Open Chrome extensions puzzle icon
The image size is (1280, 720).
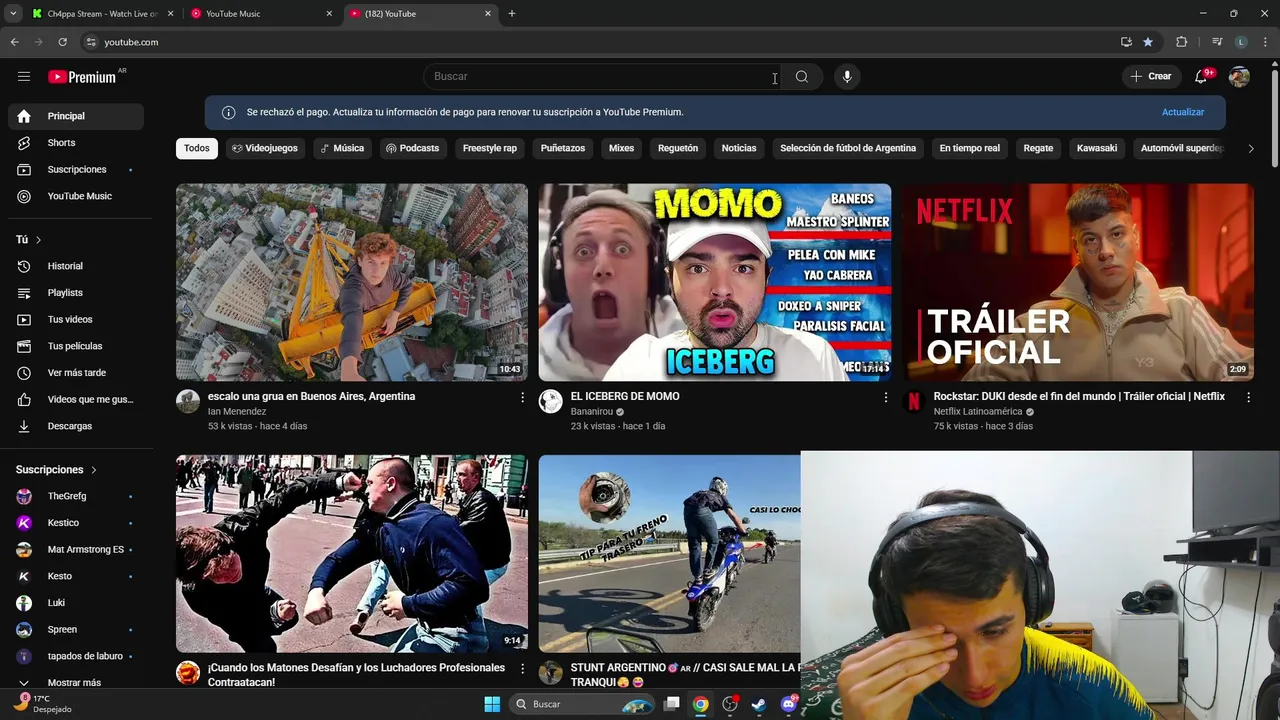1182,42
